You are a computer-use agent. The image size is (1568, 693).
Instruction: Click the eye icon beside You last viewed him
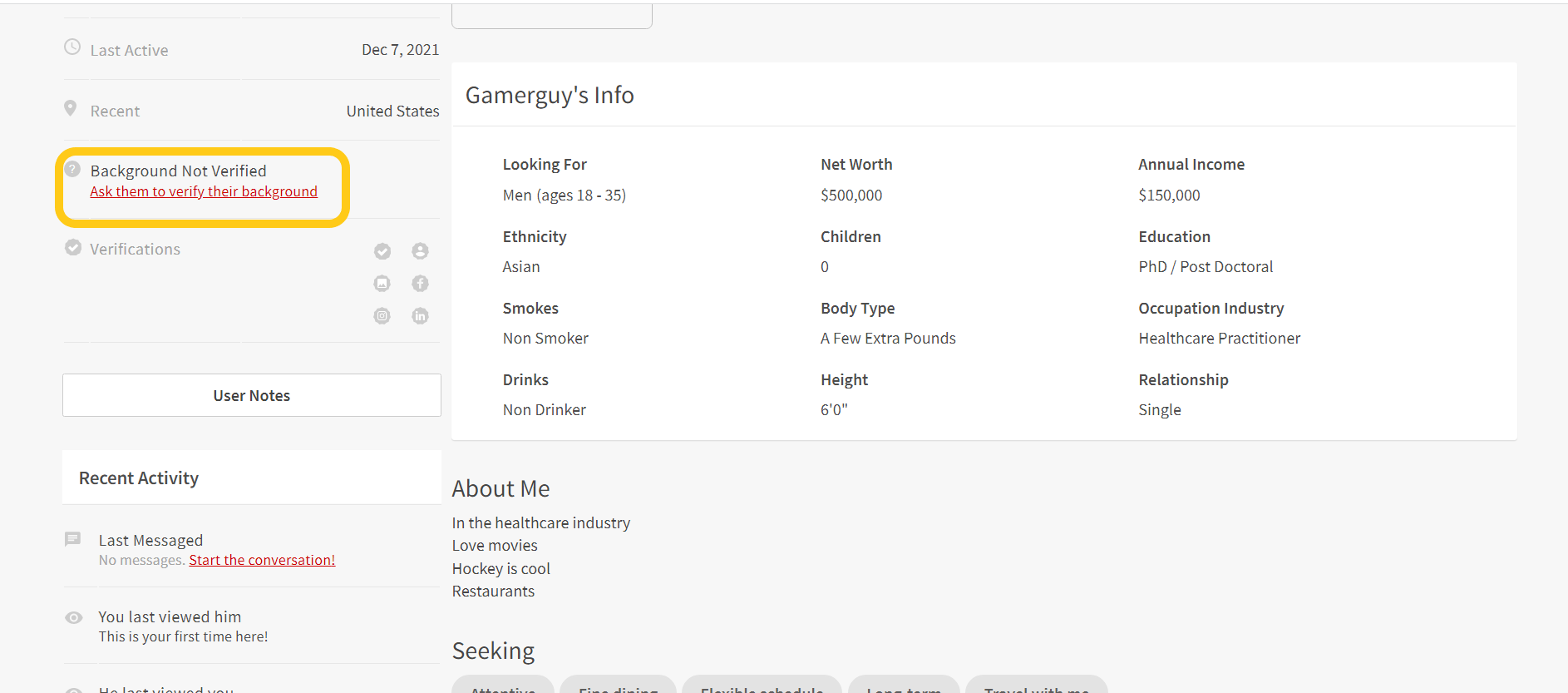click(x=73, y=617)
